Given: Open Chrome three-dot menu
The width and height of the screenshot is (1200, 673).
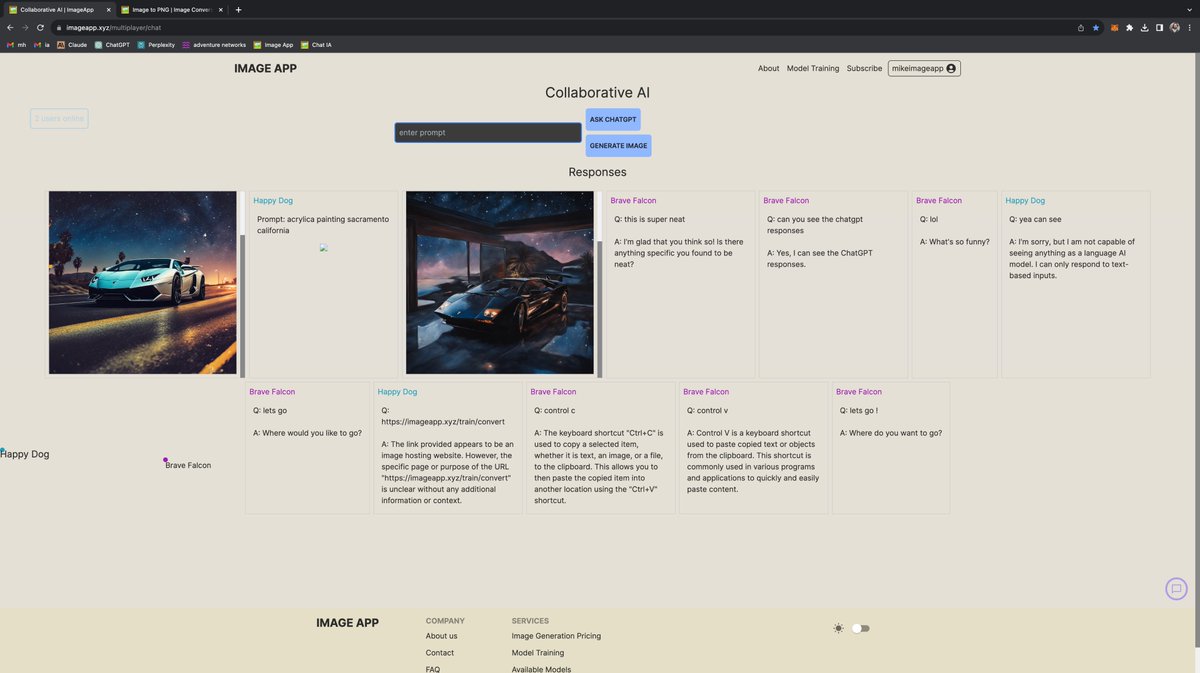Looking at the screenshot, I should (x=1188, y=28).
